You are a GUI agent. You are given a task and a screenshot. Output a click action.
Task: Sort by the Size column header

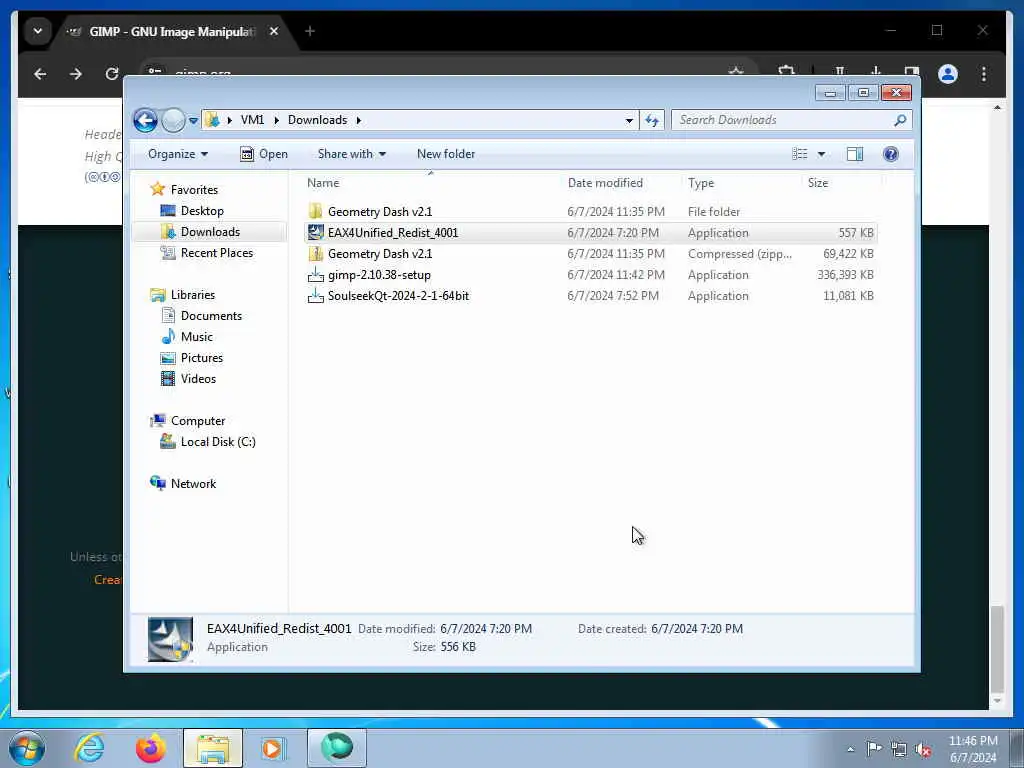pos(818,183)
